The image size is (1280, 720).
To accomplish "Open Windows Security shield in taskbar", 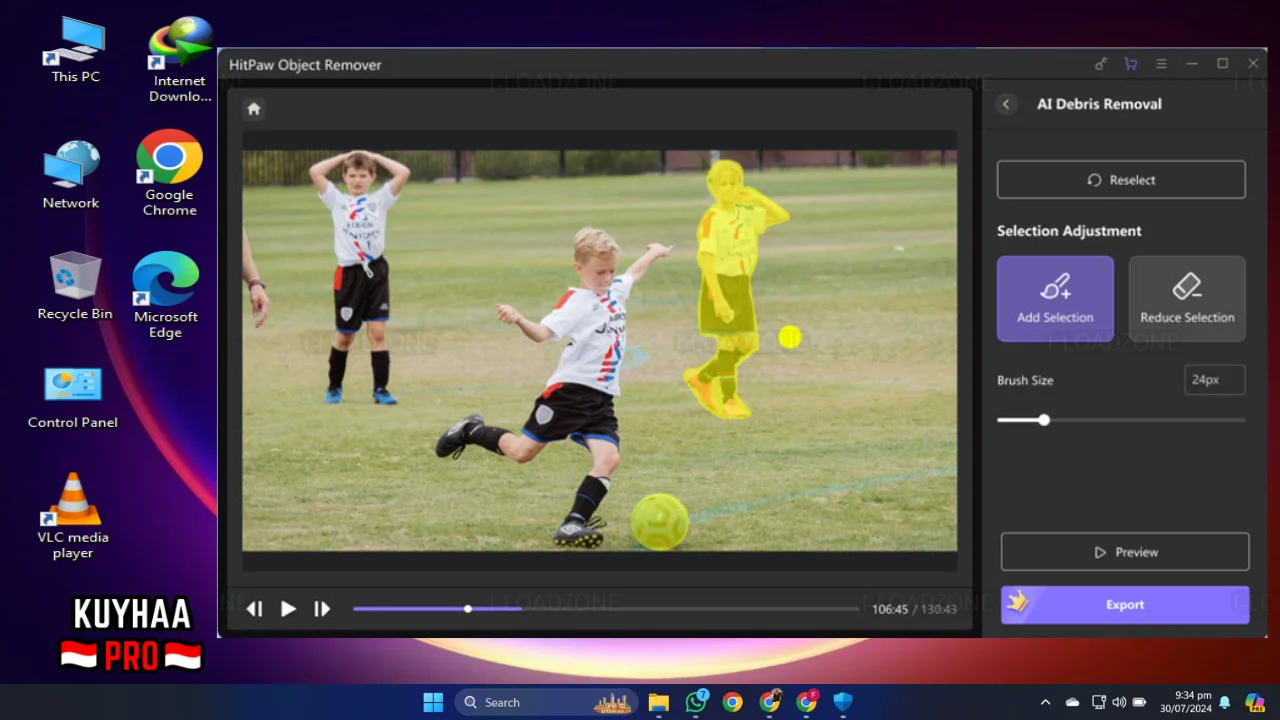I will coord(843,702).
